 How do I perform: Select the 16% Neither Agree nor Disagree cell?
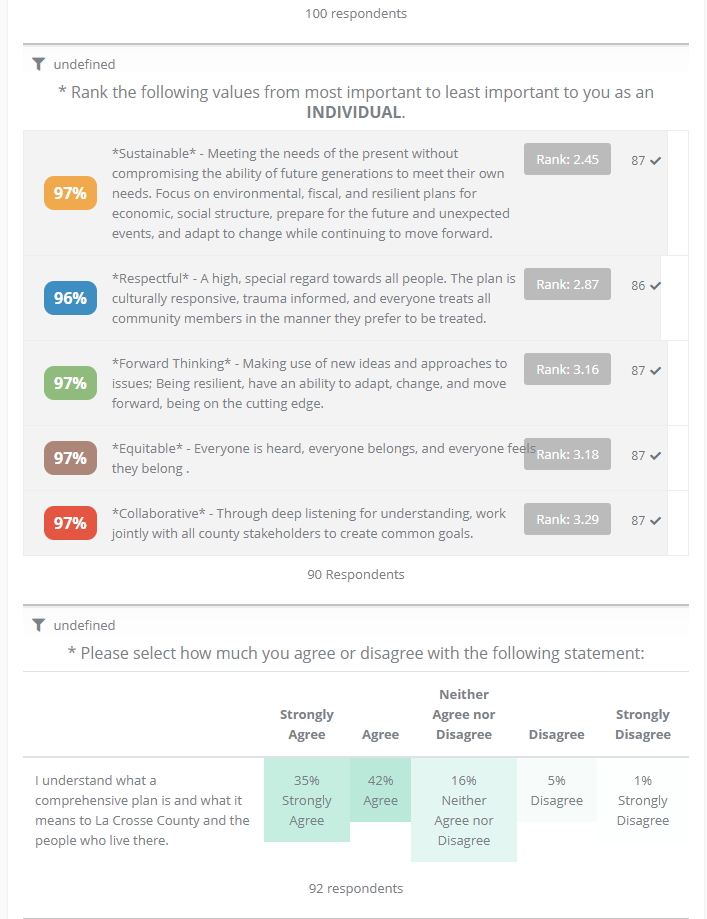click(464, 810)
